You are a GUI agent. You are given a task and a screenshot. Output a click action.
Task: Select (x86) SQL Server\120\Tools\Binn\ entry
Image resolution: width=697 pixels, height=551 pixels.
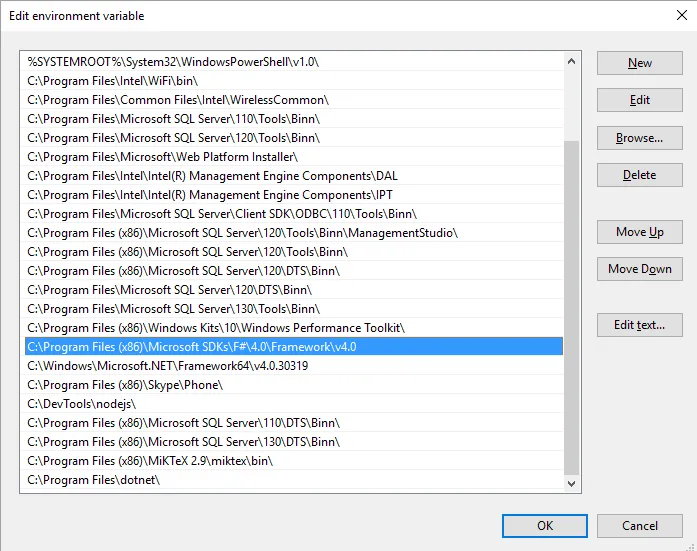(x=294, y=252)
